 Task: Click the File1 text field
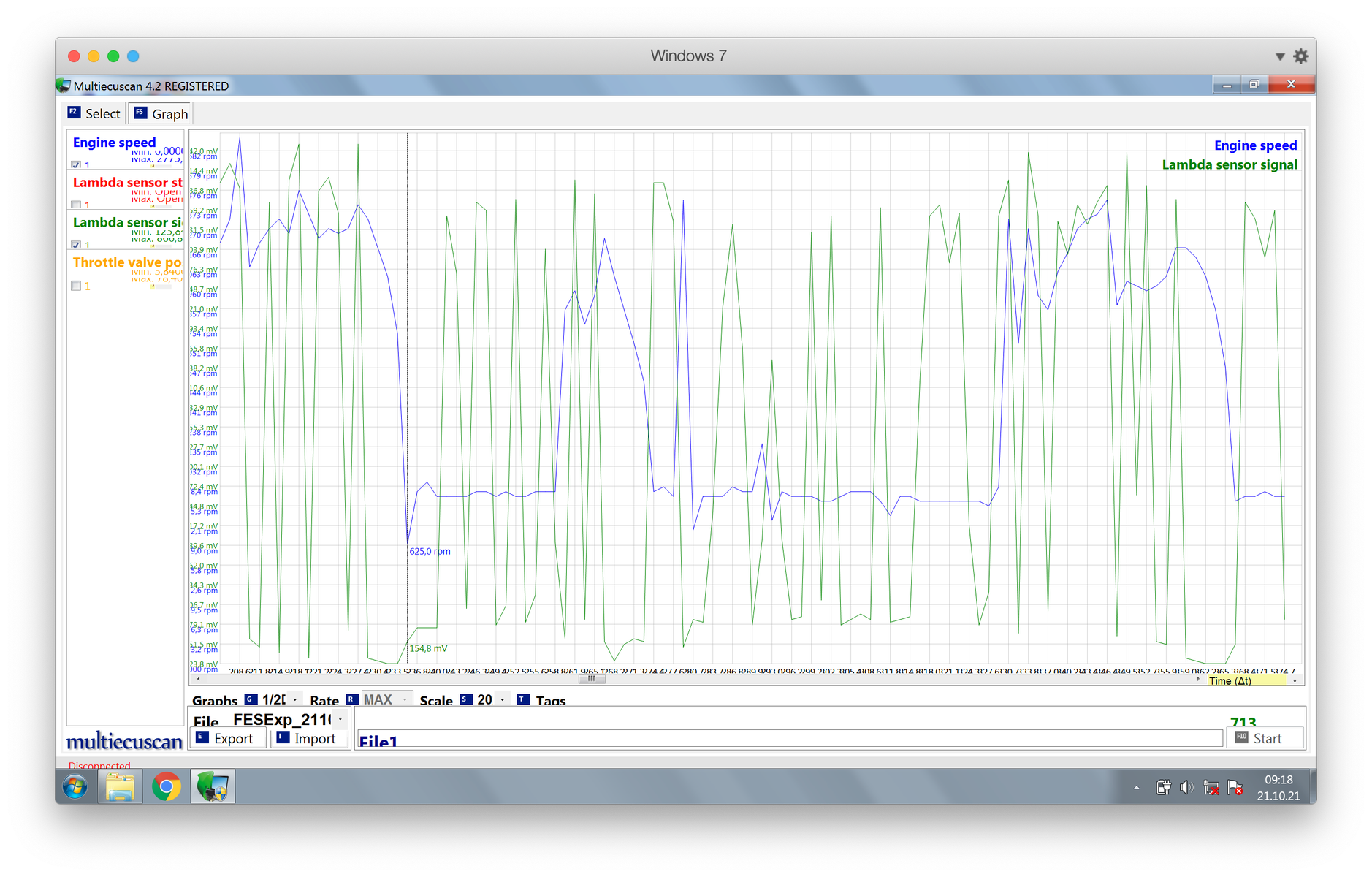coord(789,740)
